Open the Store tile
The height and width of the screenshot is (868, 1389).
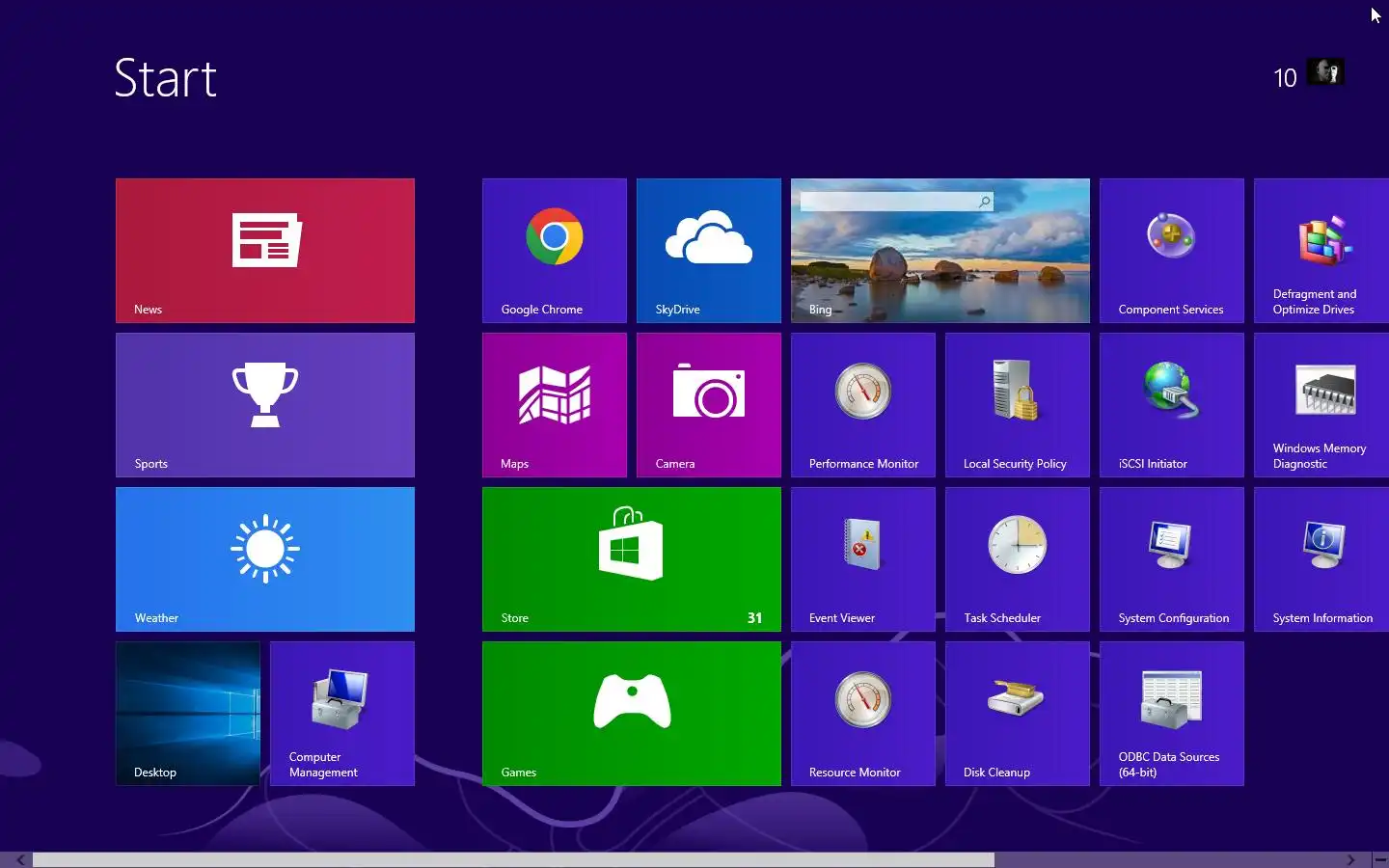tap(632, 559)
